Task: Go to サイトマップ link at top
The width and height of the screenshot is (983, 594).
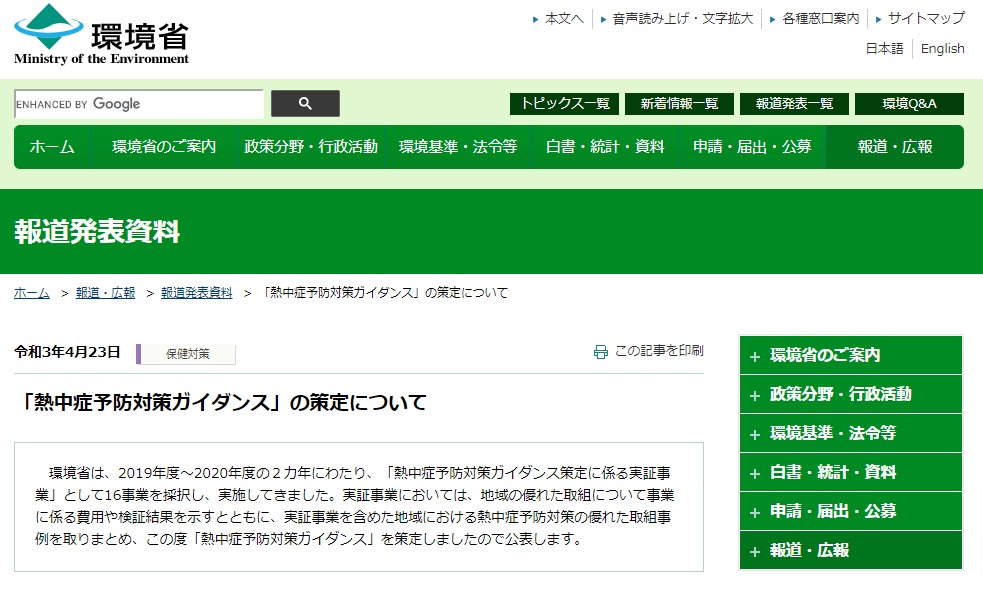Action: pyautogui.click(x=926, y=18)
